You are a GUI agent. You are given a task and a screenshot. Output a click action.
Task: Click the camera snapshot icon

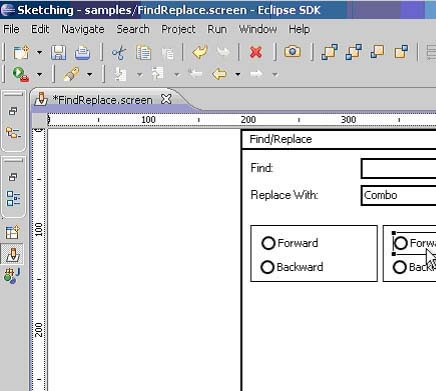point(292,52)
